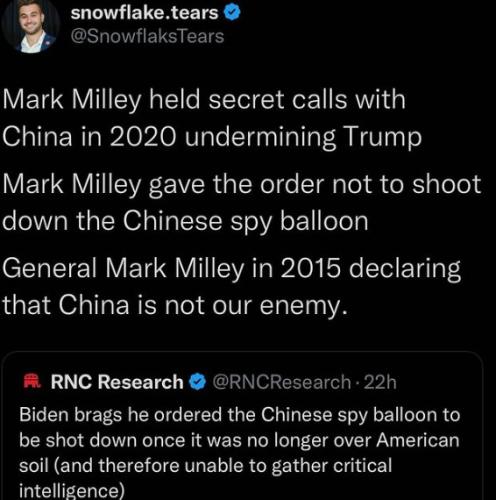Click RNC Research blue verified checkmark
The height and width of the screenshot is (500, 496).
[198, 382]
